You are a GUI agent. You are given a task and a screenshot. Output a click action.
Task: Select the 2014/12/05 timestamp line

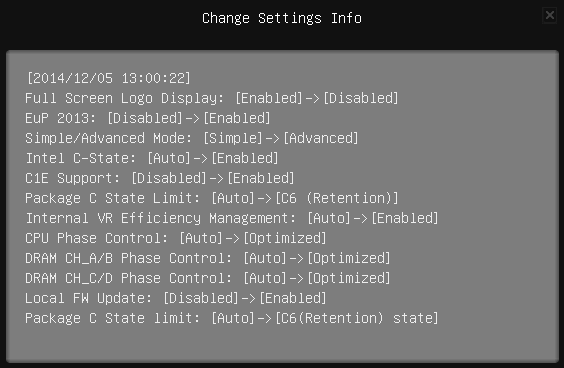[109, 78]
